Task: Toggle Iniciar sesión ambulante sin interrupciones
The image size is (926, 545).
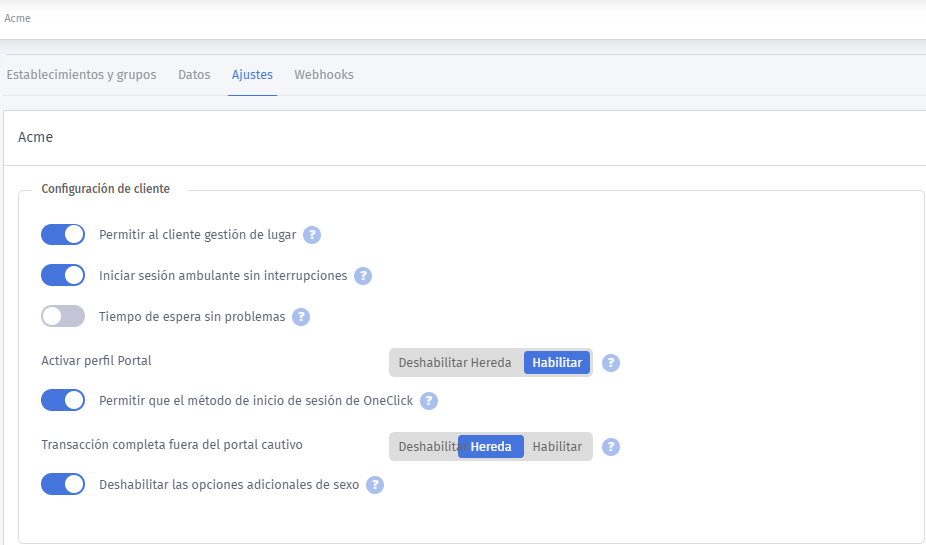Action: click(x=63, y=275)
